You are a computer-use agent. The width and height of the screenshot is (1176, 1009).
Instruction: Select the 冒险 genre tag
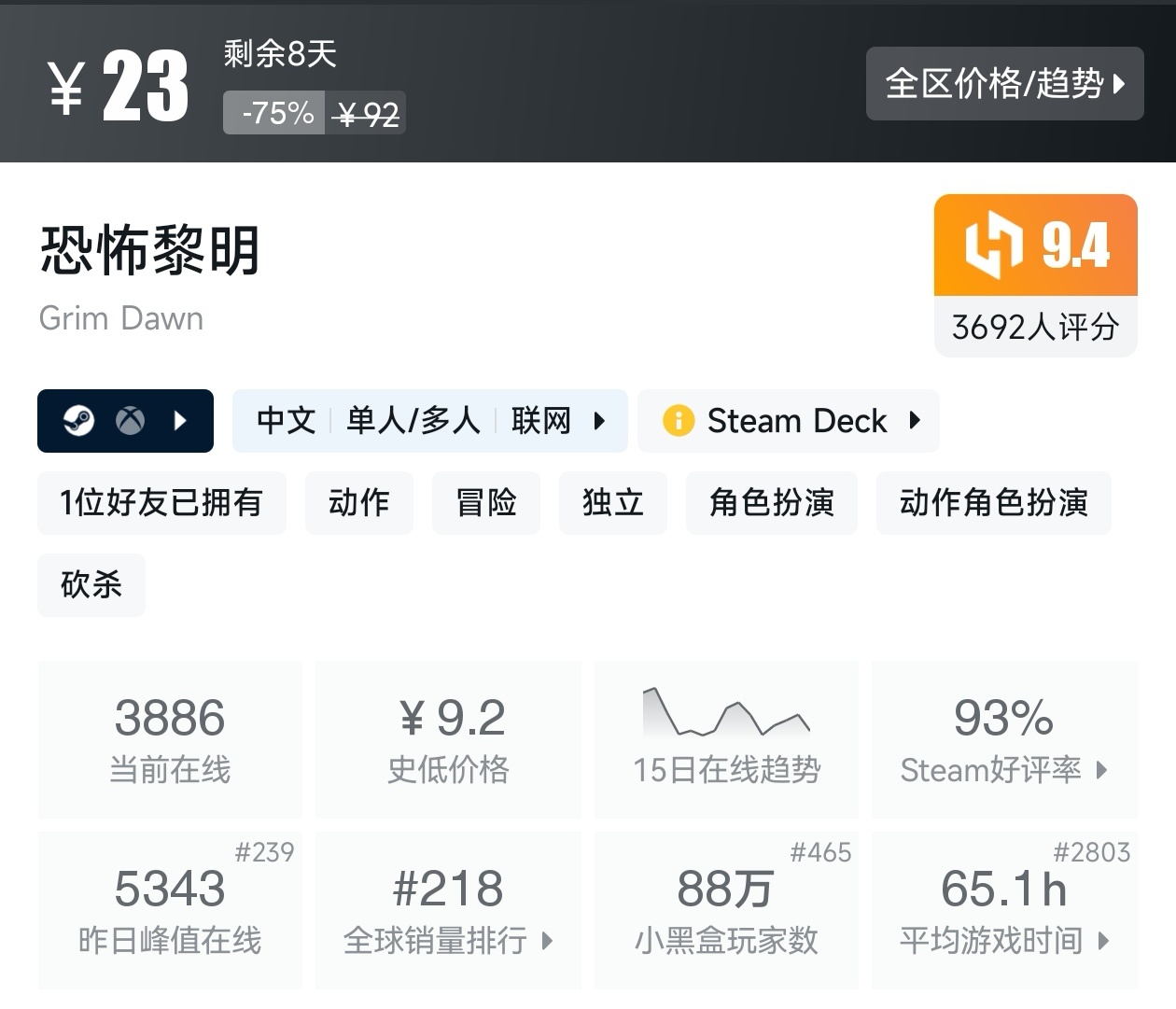[x=486, y=503]
